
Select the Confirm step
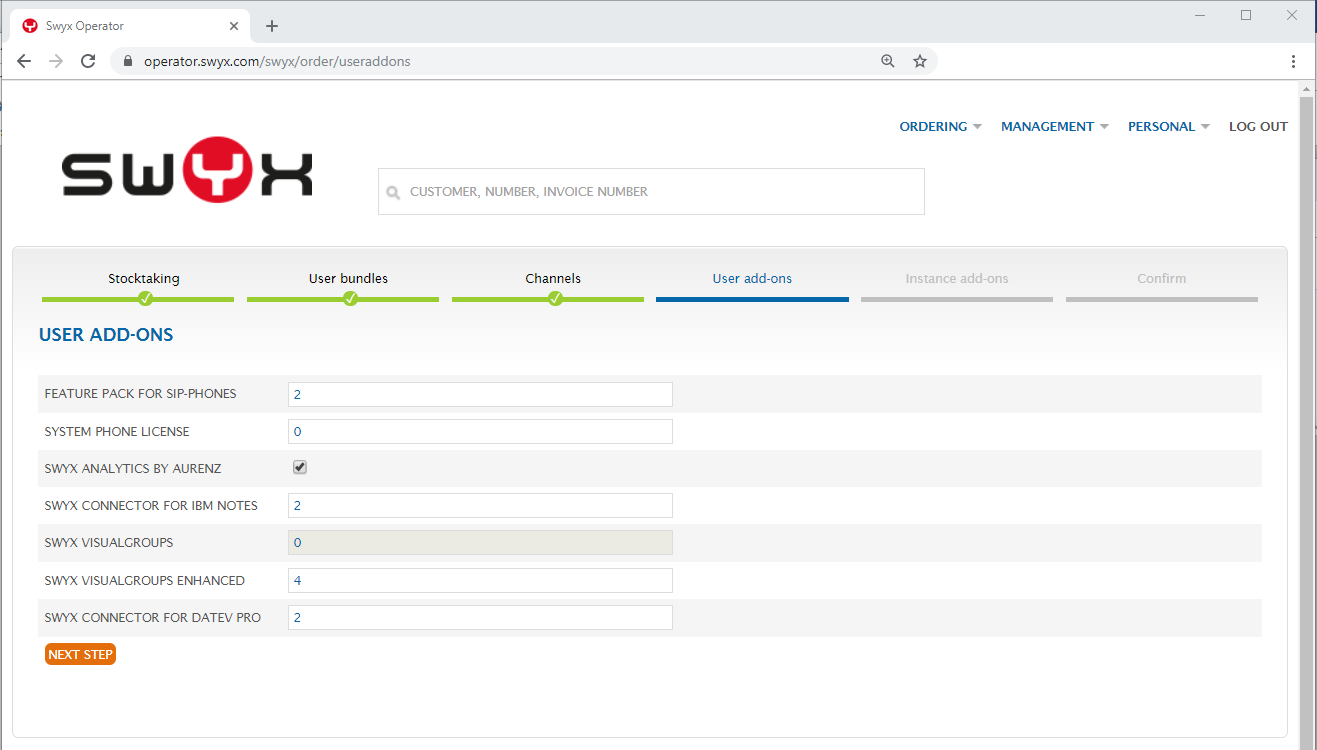pyautogui.click(x=1162, y=278)
